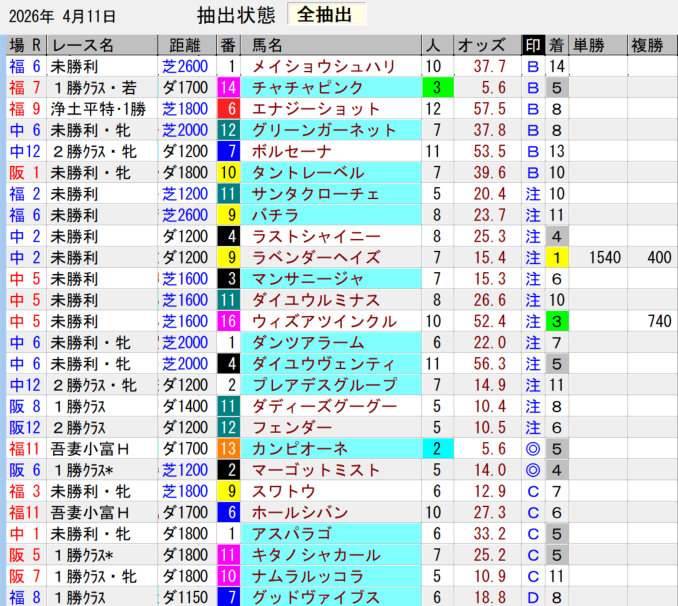678x606 pixels.
Task: Click pink number 16 for ウィズアツインクル
Action: (228, 321)
